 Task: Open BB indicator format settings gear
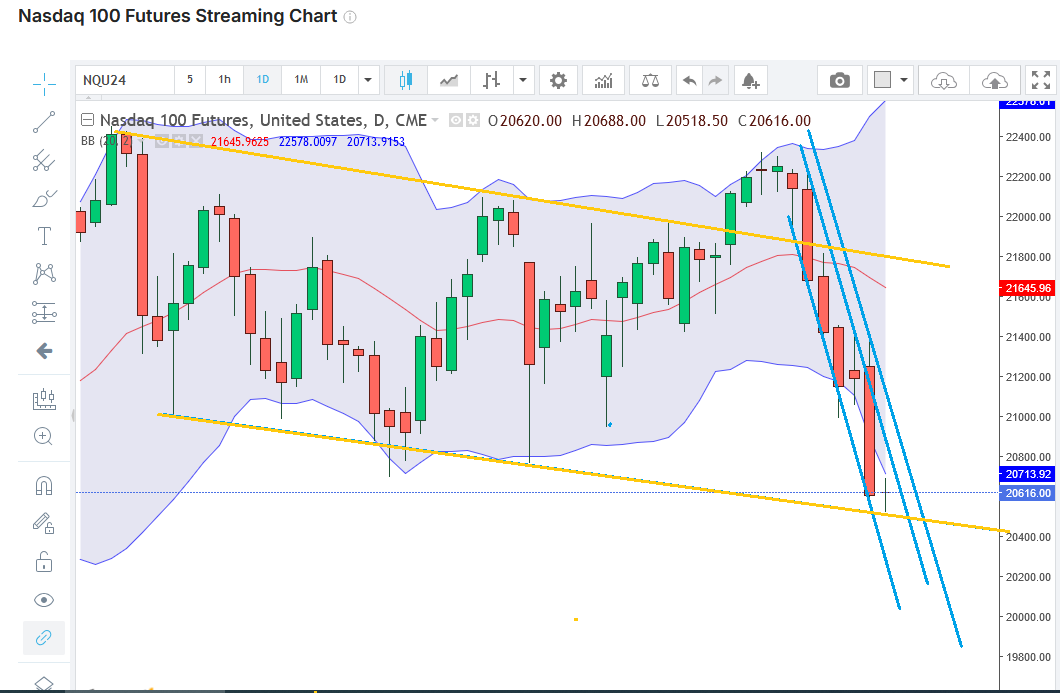[x=178, y=141]
